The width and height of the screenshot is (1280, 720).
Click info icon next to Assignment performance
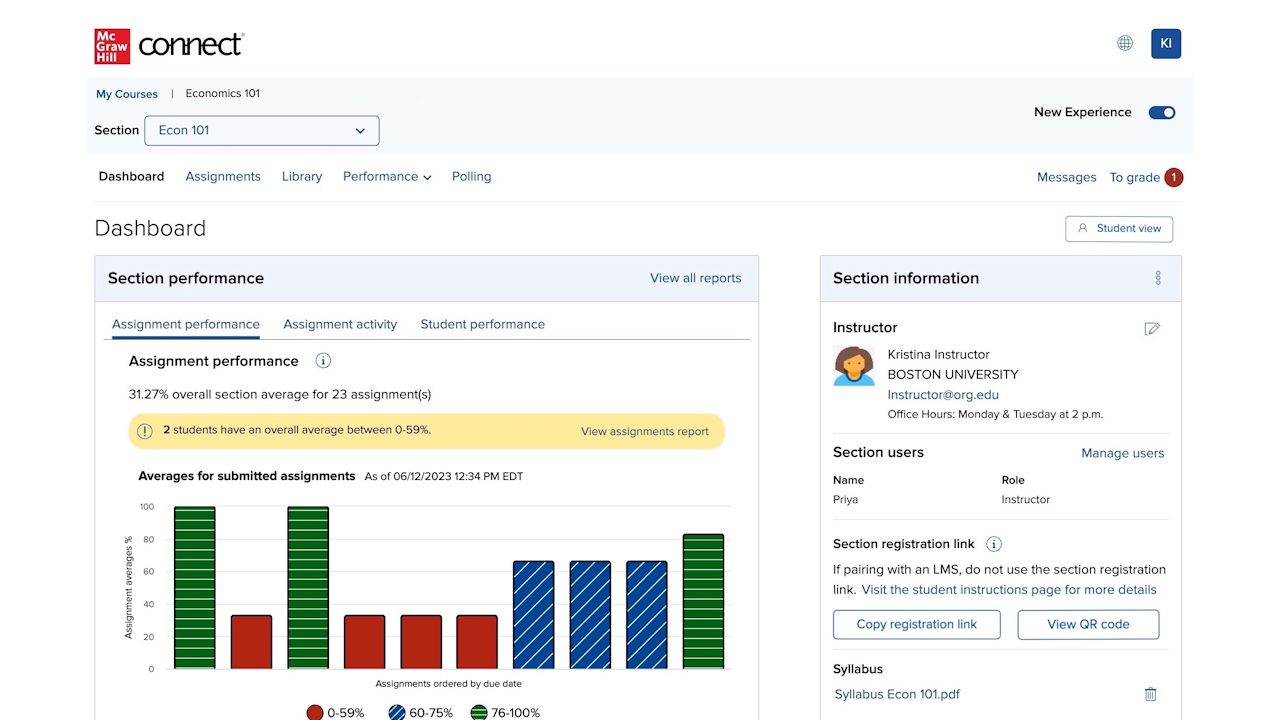pyautogui.click(x=323, y=361)
